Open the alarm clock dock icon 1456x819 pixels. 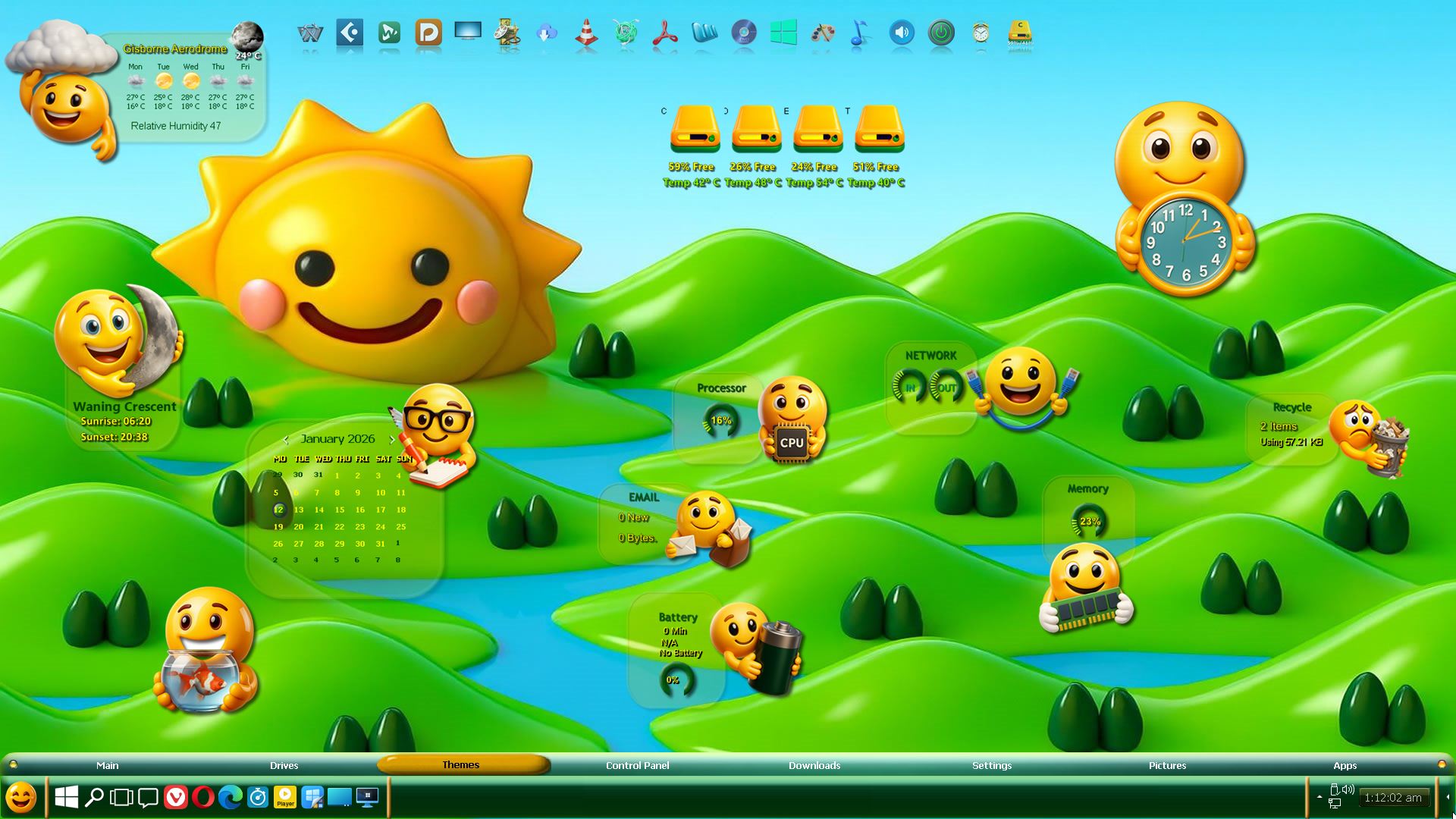[x=981, y=33]
